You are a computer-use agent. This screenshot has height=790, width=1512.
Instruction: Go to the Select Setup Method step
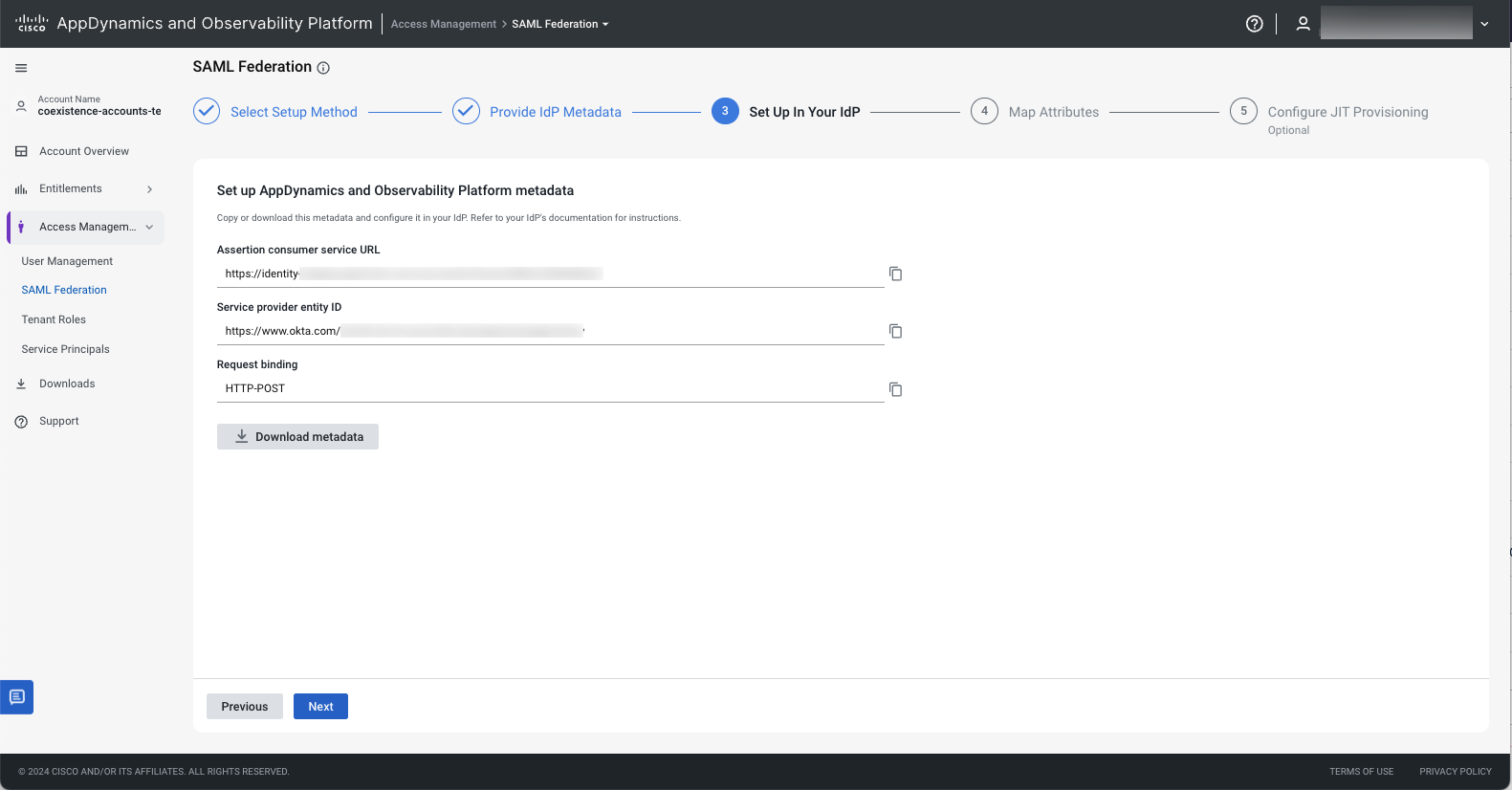pyautogui.click(x=294, y=112)
